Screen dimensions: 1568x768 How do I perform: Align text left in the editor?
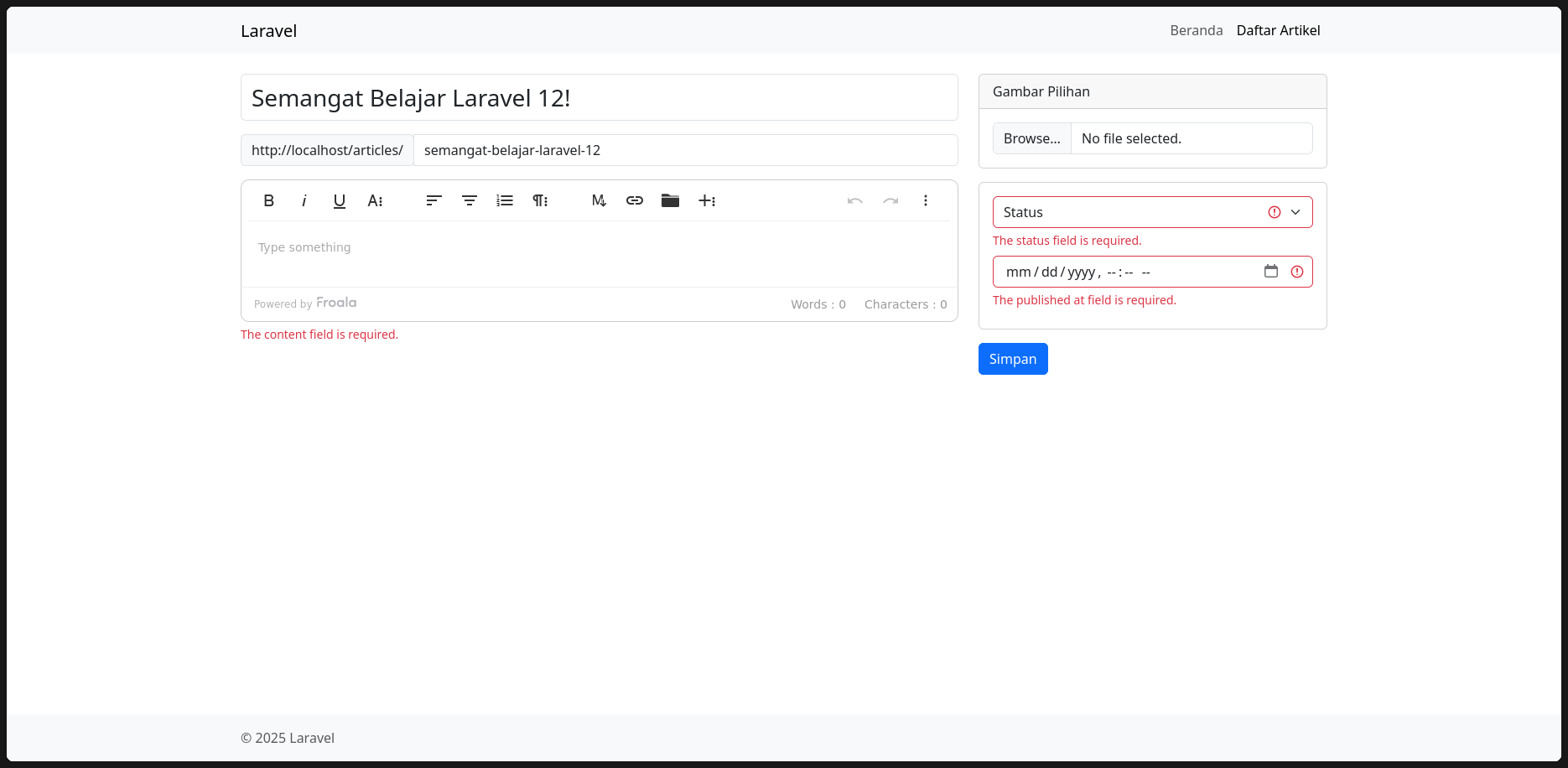(x=434, y=200)
